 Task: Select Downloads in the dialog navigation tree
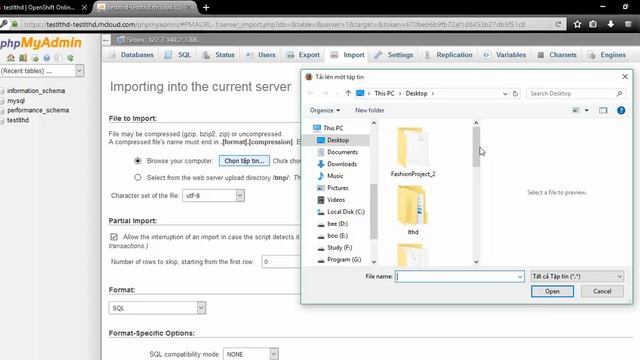[342, 164]
